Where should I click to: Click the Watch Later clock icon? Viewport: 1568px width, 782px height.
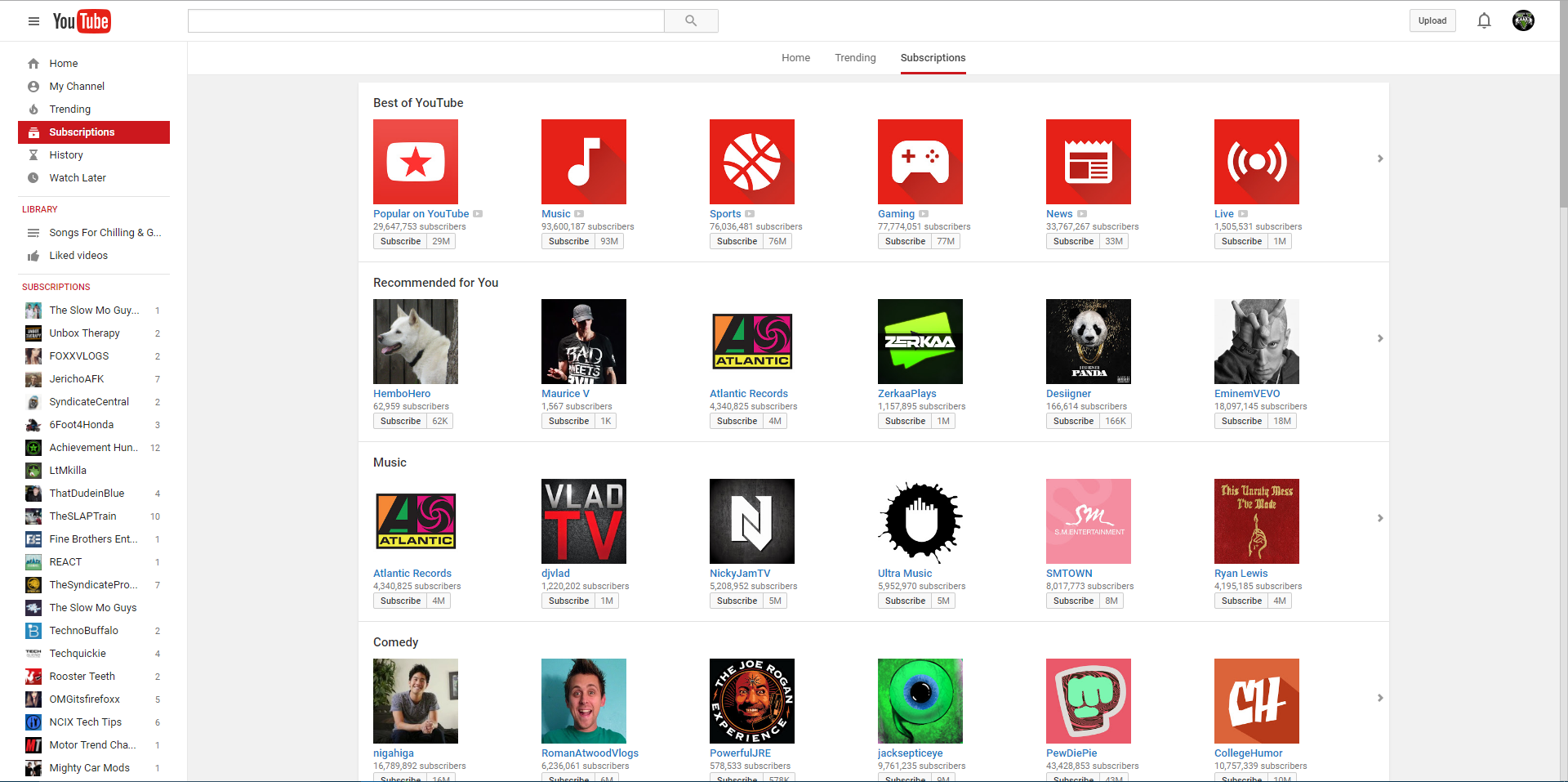tap(33, 178)
